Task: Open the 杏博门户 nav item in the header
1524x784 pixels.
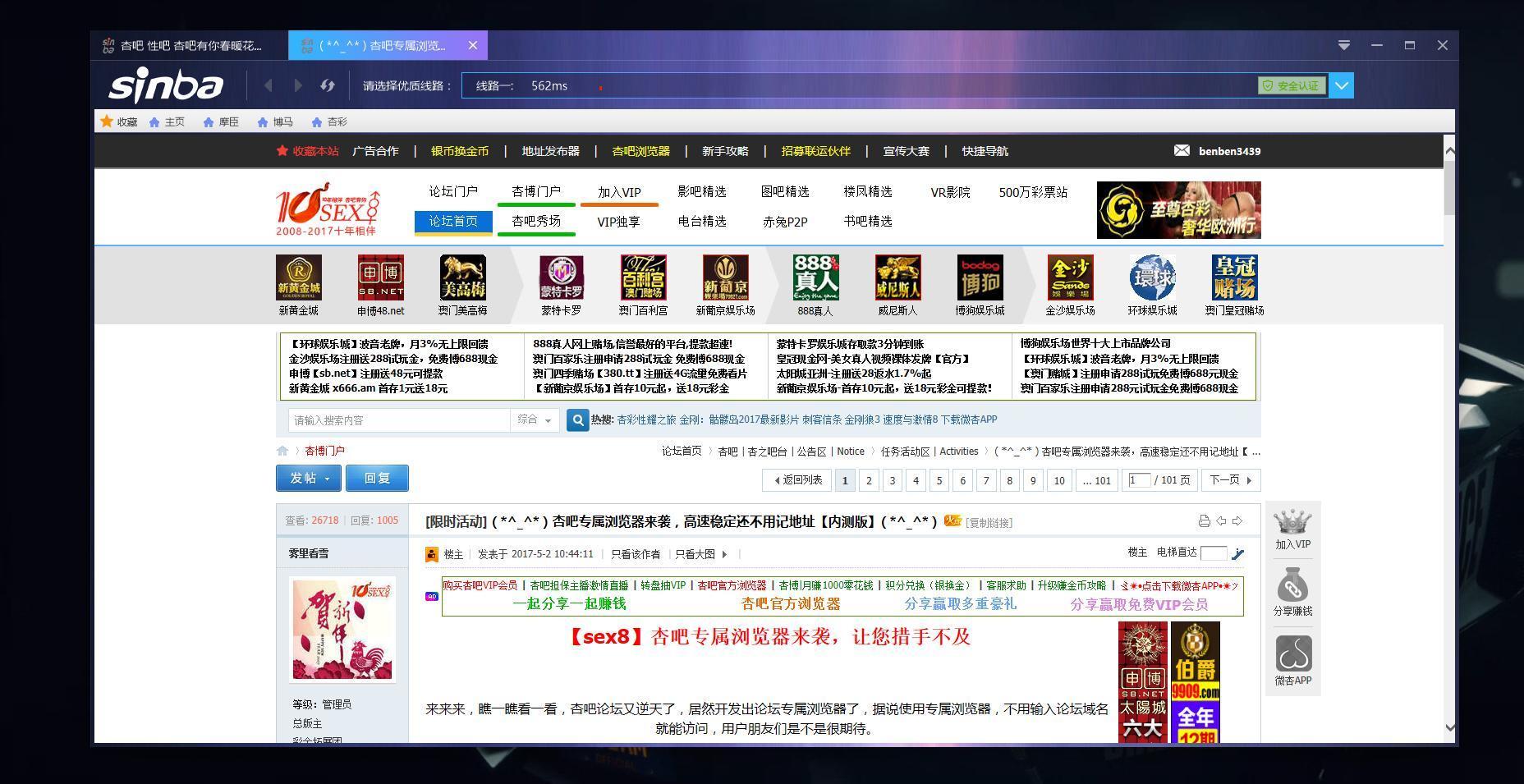Action: pos(536,191)
